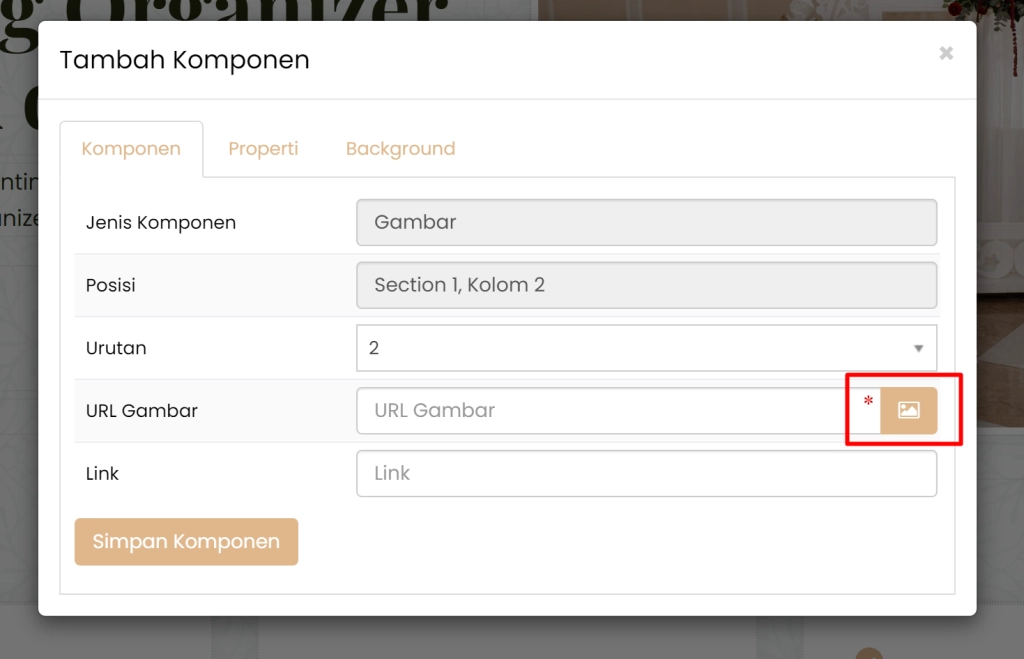
Task: Click the Link label text
Action: (x=102, y=474)
